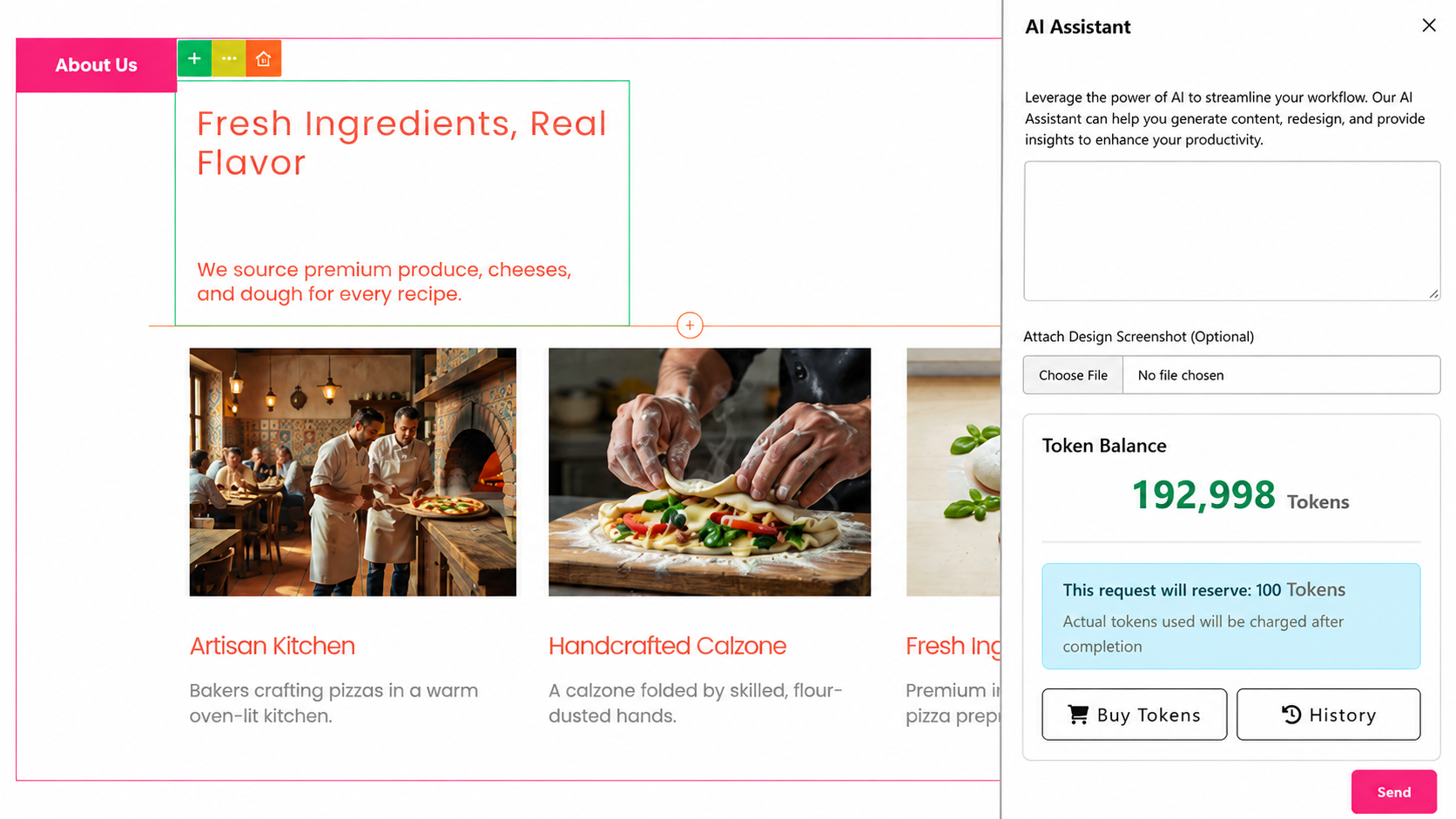Click the orange home icon
The image size is (1456, 819).
tap(264, 58)
